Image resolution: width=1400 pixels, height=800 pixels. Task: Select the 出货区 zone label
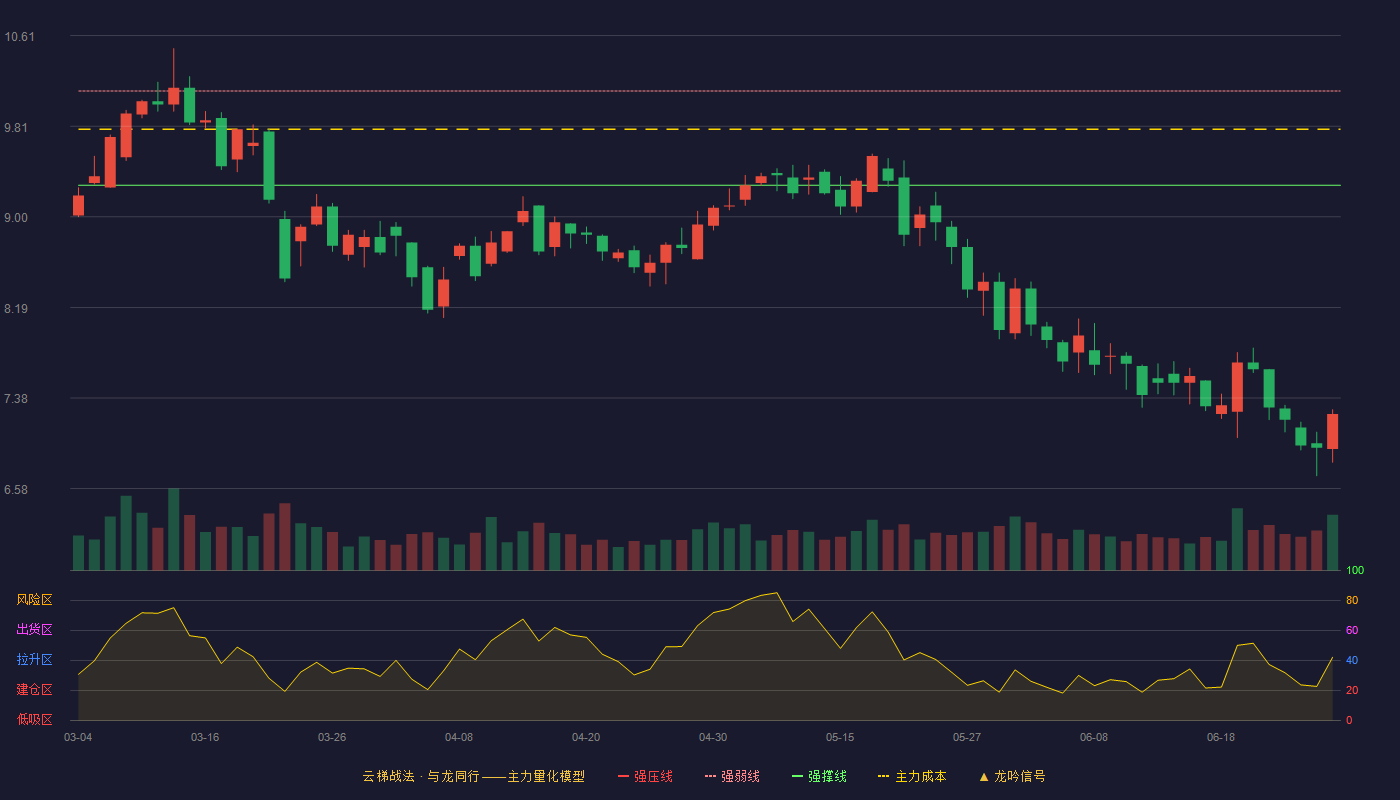(x=34, y=630)
